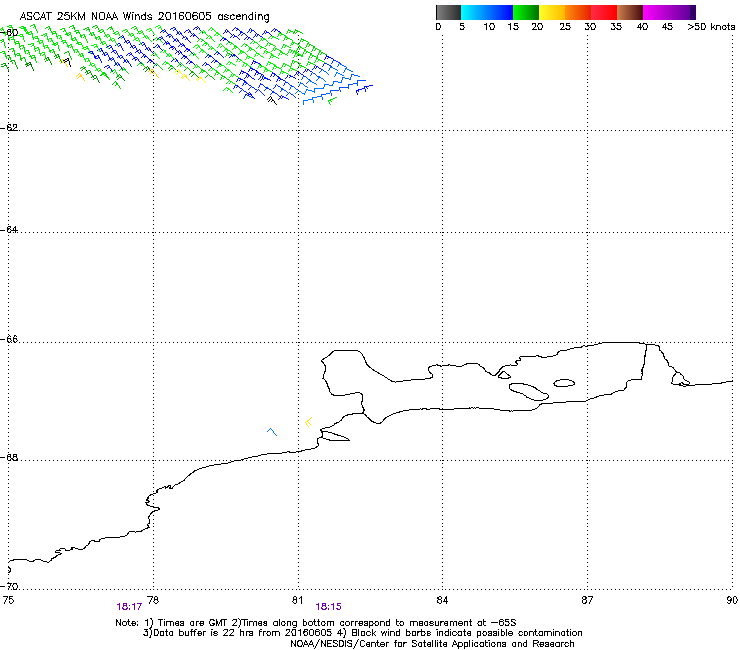Click the longitude 90 axis label
The image size is (740, 650).
click(732, 600)
